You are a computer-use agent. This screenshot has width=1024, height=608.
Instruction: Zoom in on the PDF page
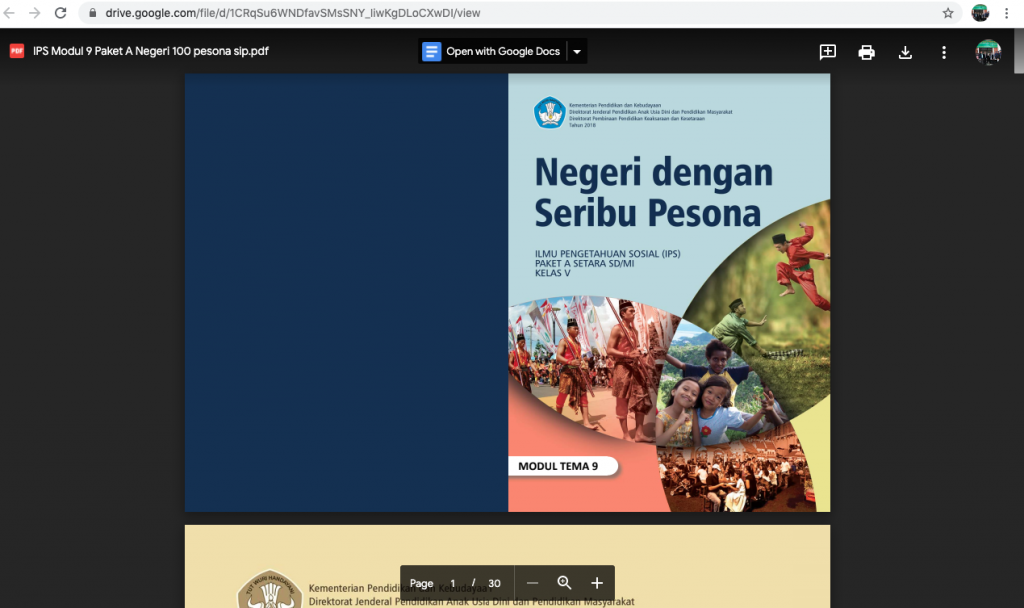597,583
